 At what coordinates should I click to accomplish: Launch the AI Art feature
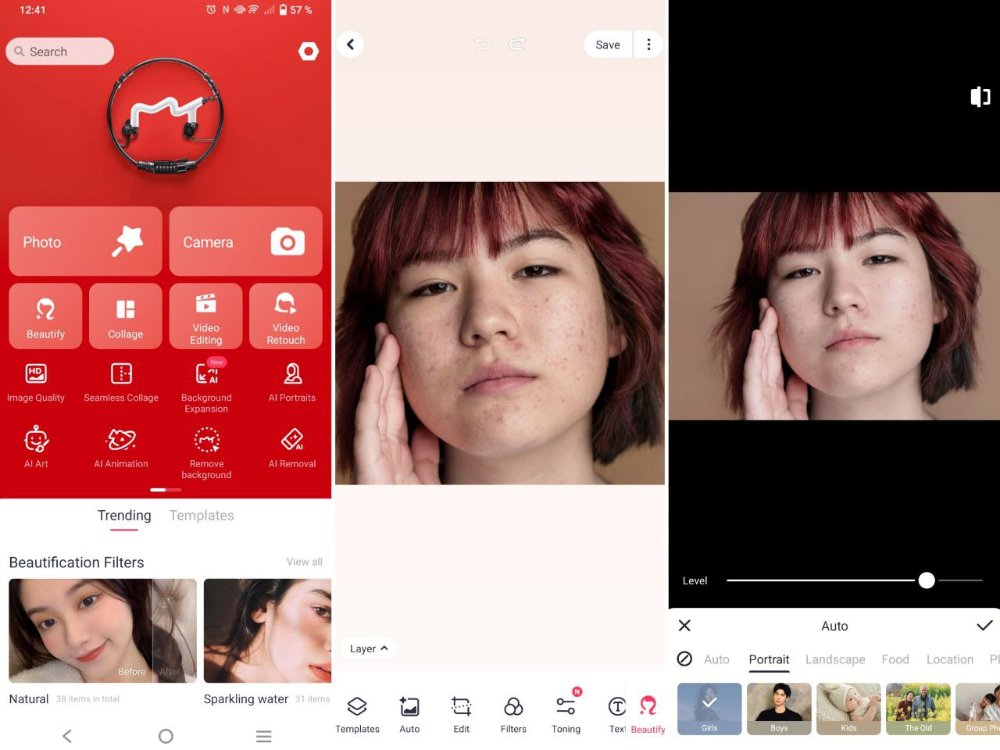click(37, 450)
